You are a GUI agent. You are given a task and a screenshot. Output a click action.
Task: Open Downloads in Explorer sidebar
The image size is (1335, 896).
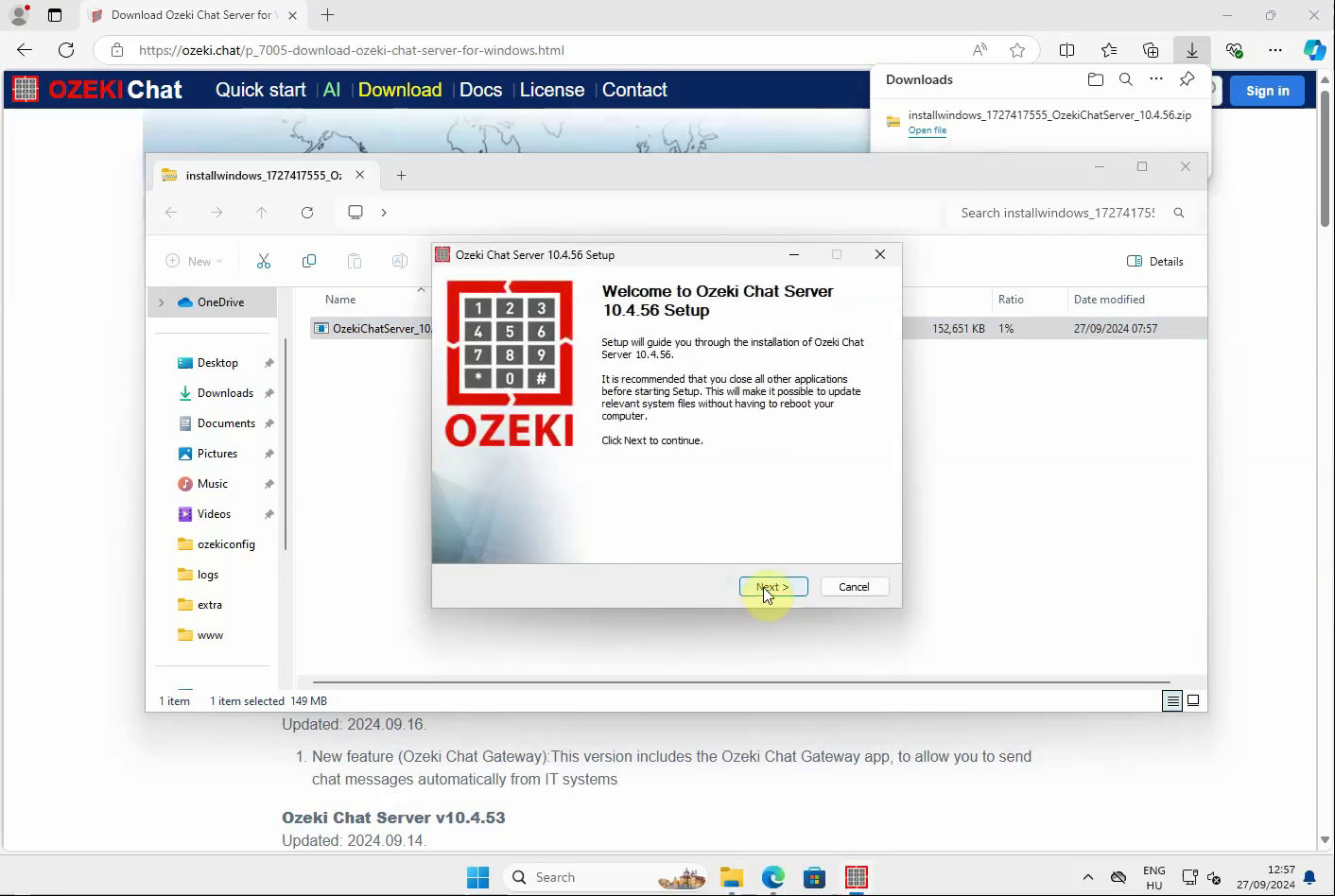click(225, 393)
